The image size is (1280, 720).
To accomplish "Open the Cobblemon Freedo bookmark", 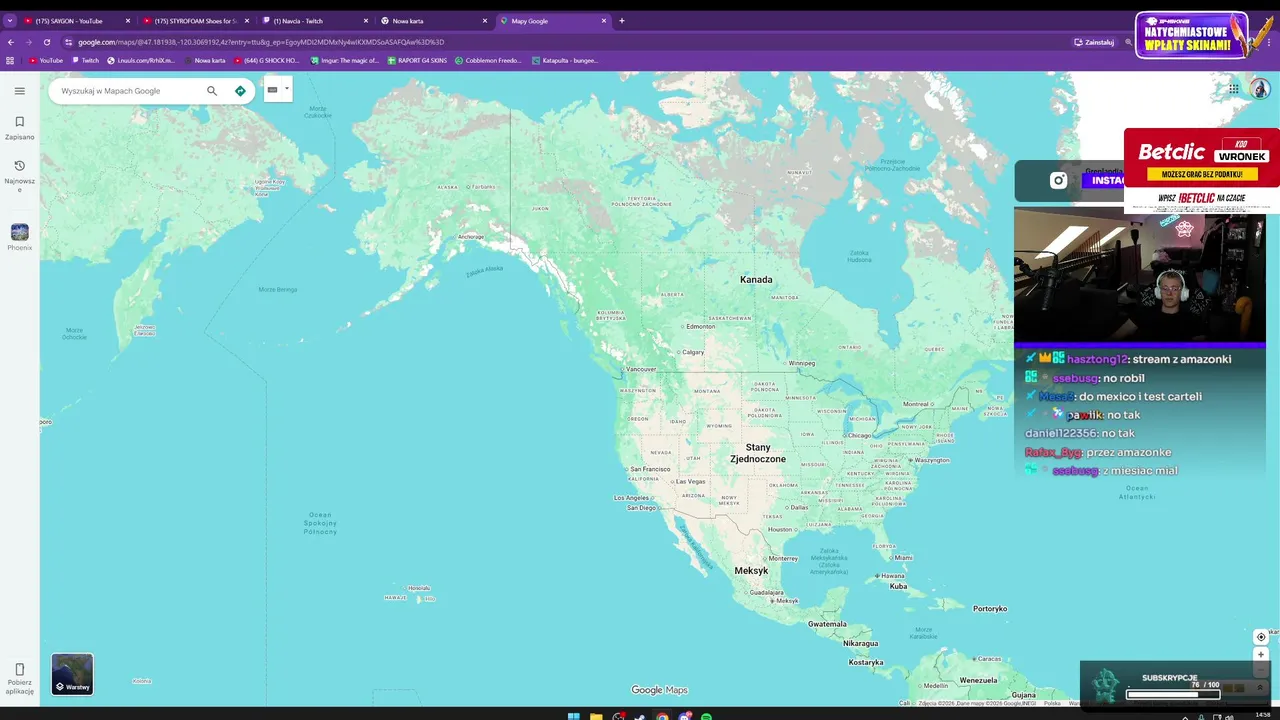I will pos(488,60).
